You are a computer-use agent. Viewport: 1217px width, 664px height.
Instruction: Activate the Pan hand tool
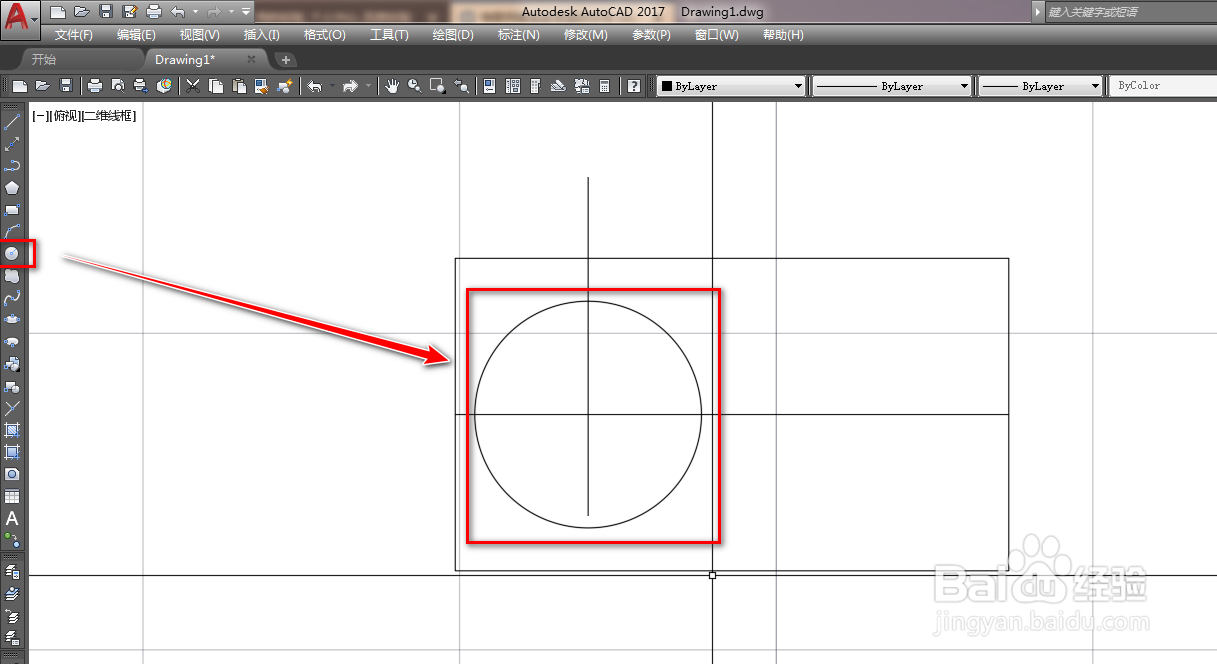click(391, 86)
